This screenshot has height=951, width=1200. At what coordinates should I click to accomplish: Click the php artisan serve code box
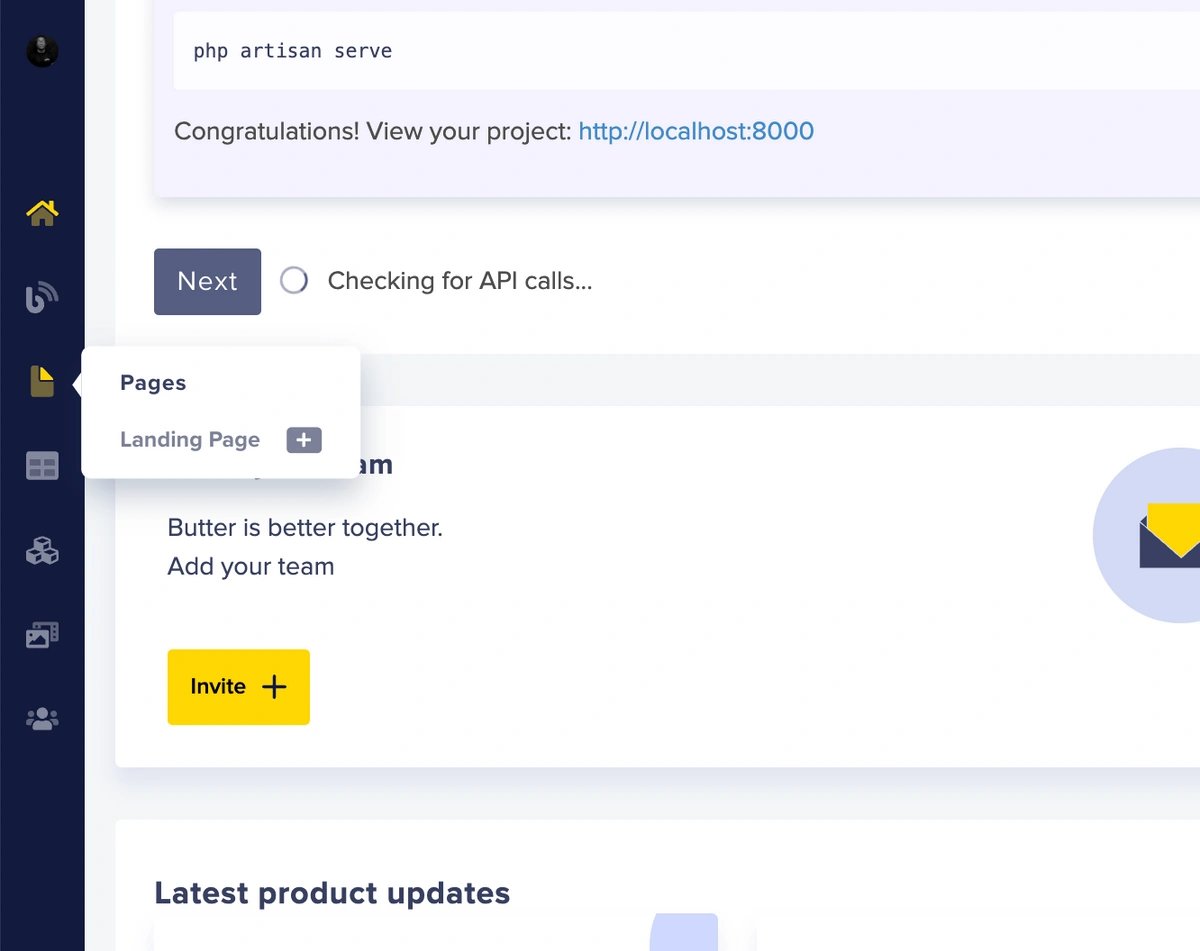pyautogui.click(x=686, y=51)
